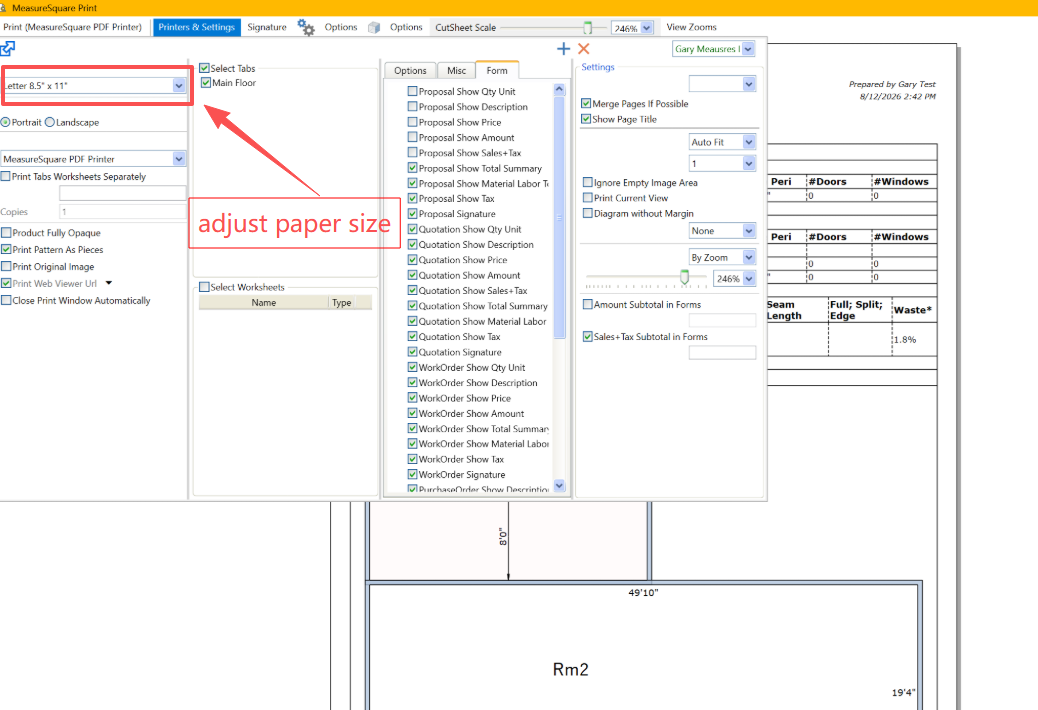Open the Auto Fit dropdown
The width and height of the screenshot is (1038, 710).
(x=749, y=142)
